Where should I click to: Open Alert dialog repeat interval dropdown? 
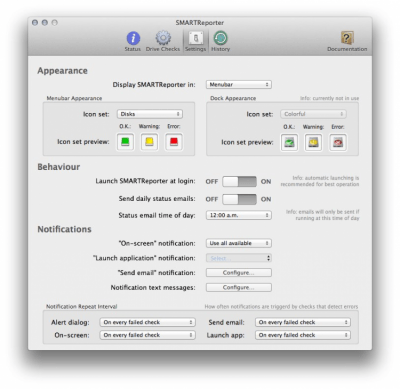pyautogui.click(x=147, y=322)
